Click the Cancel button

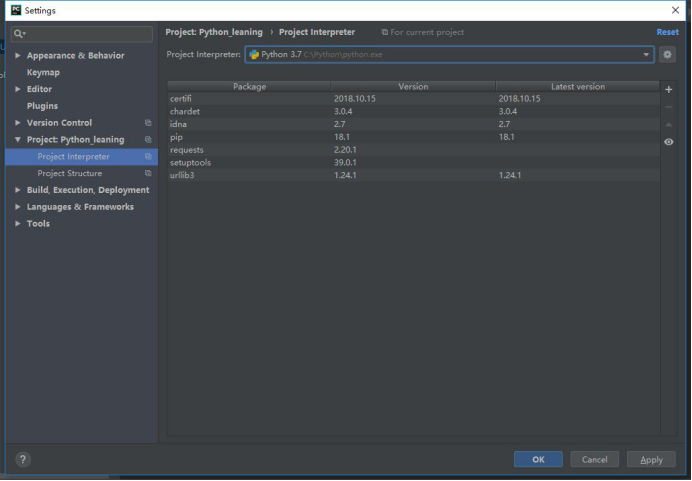pos(594,459)
